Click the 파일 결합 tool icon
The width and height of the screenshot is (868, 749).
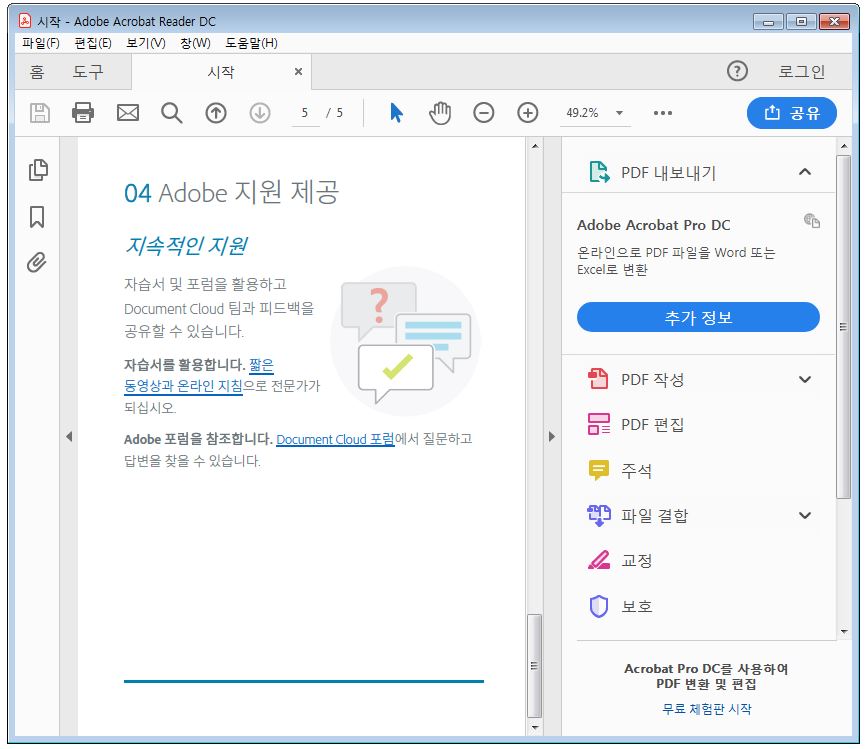[598, 515]
